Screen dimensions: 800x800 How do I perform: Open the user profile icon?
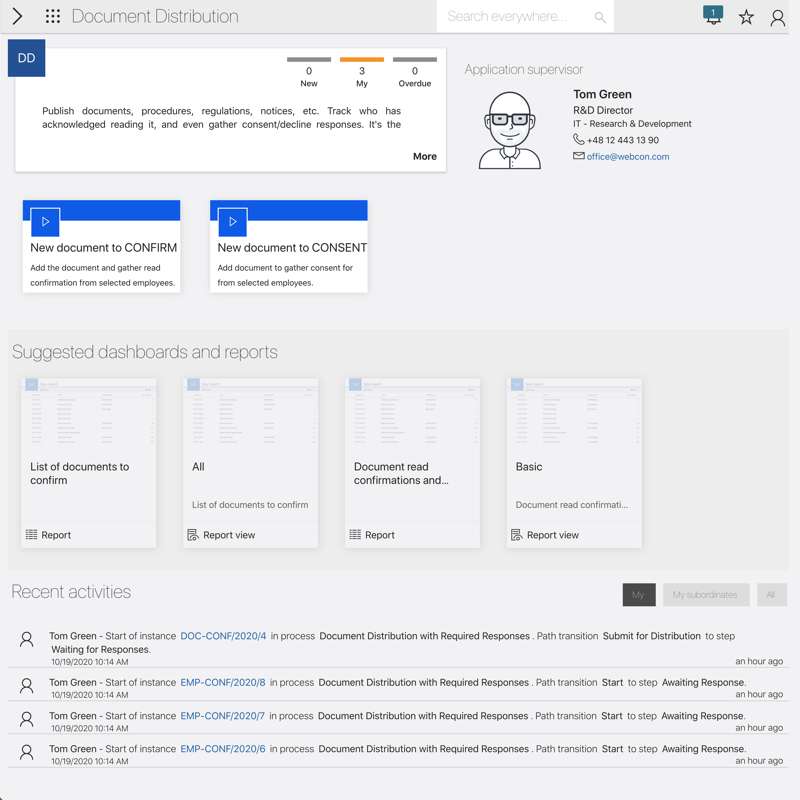[x=777, y=17]
